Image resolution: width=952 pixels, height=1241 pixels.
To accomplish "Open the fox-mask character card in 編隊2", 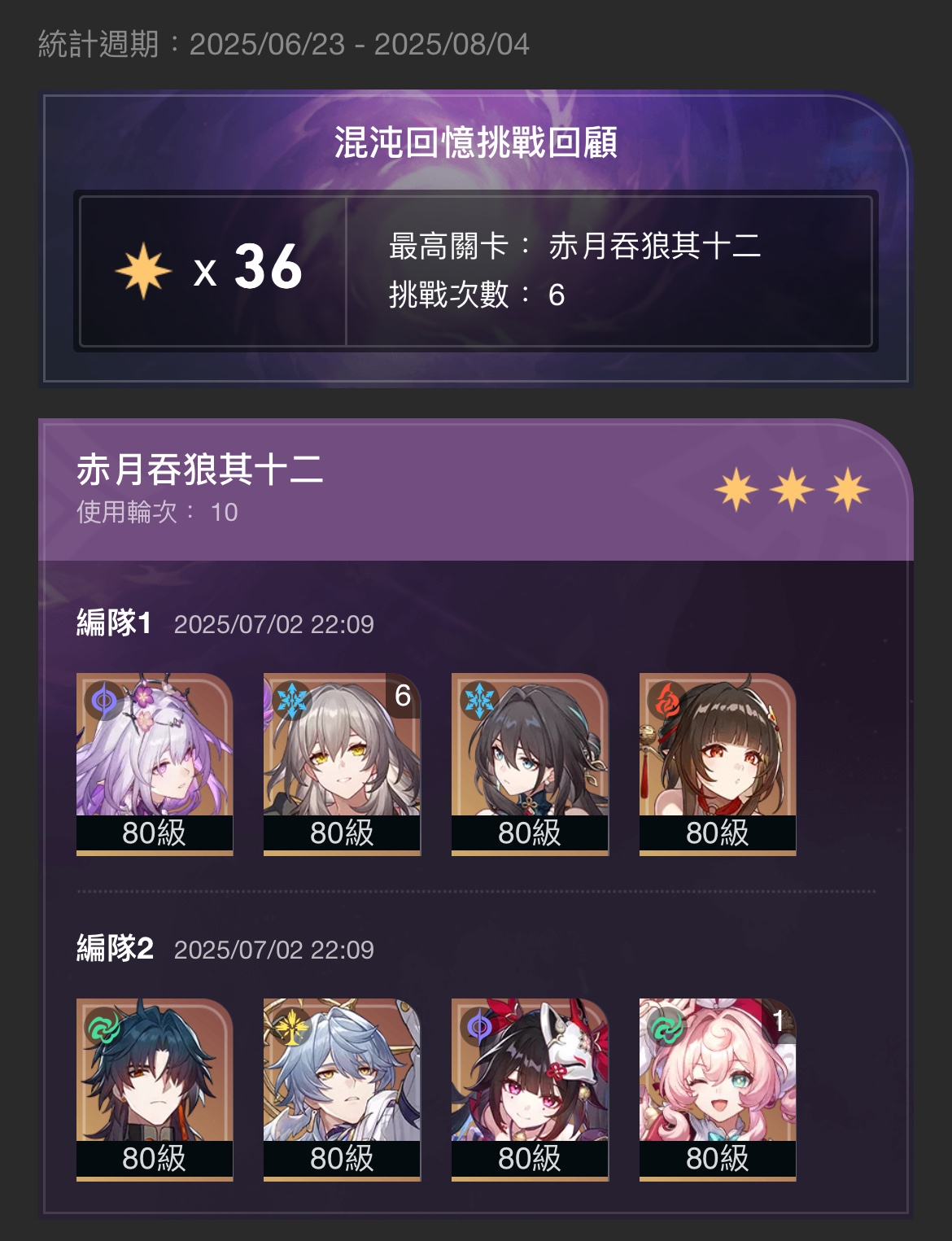I will [x=530, y=1090].
